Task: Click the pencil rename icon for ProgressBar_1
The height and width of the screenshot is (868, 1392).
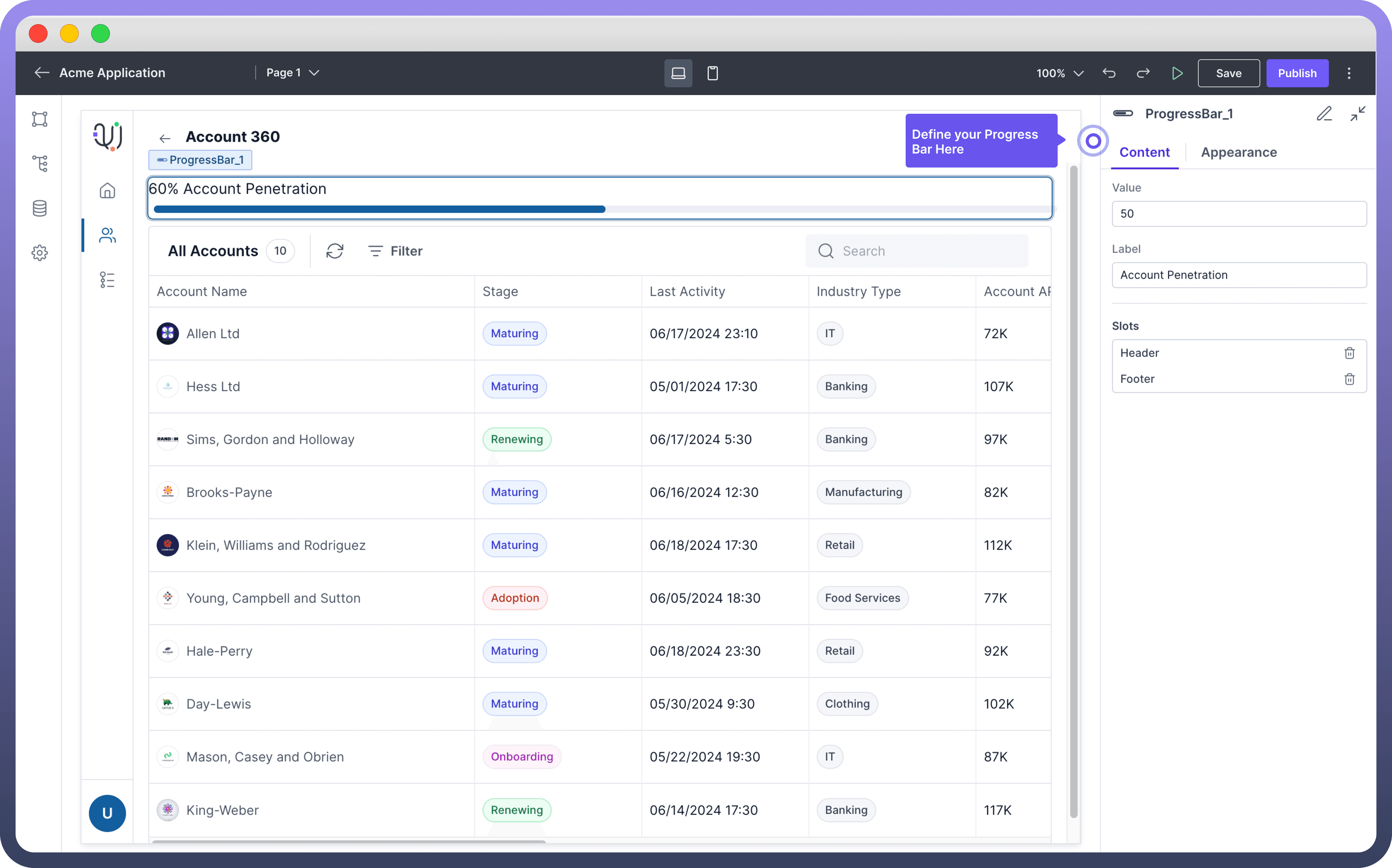Action: coord(1324,114)
